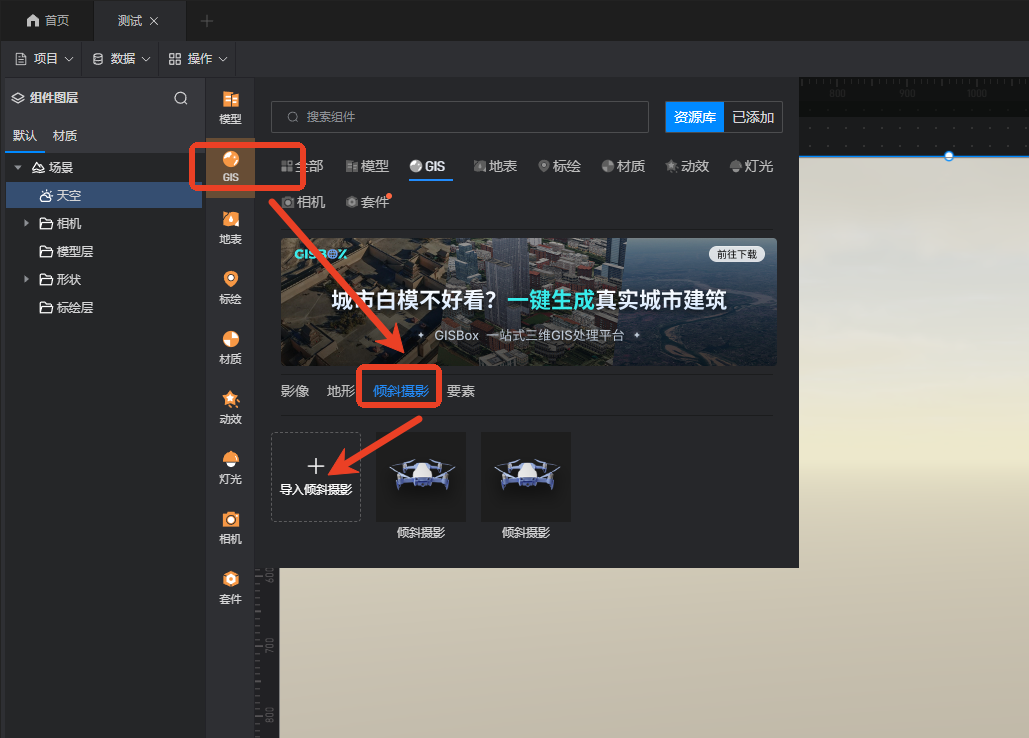Select the 形状 folder row
Viewport: 1029px width, 738px height.
(104, 279)
